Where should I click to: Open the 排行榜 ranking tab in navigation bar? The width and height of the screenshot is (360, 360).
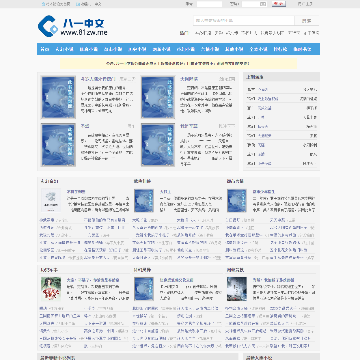tap(280, 49)
